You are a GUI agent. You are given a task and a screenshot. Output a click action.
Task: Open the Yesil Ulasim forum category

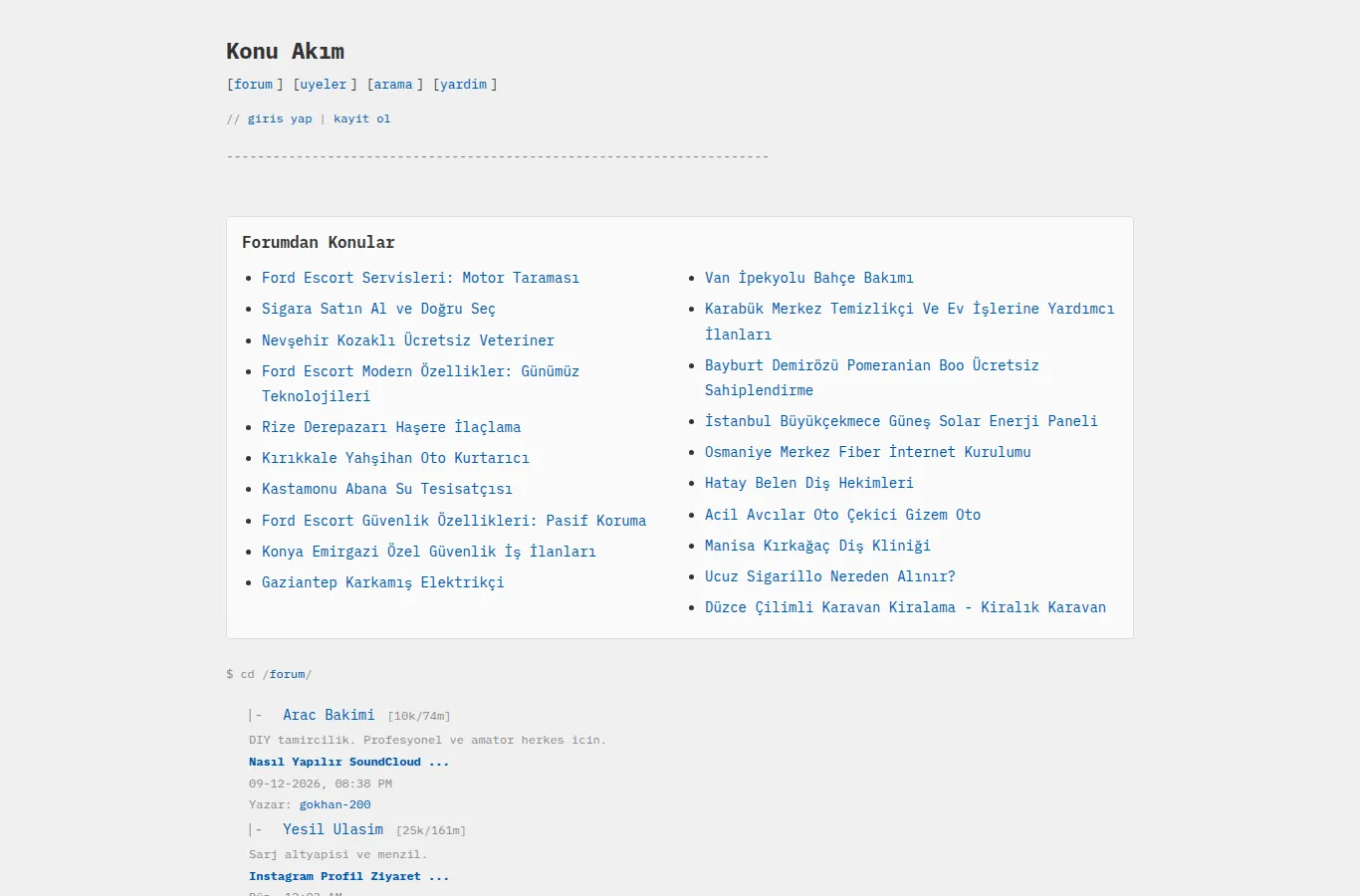(333, 829)
